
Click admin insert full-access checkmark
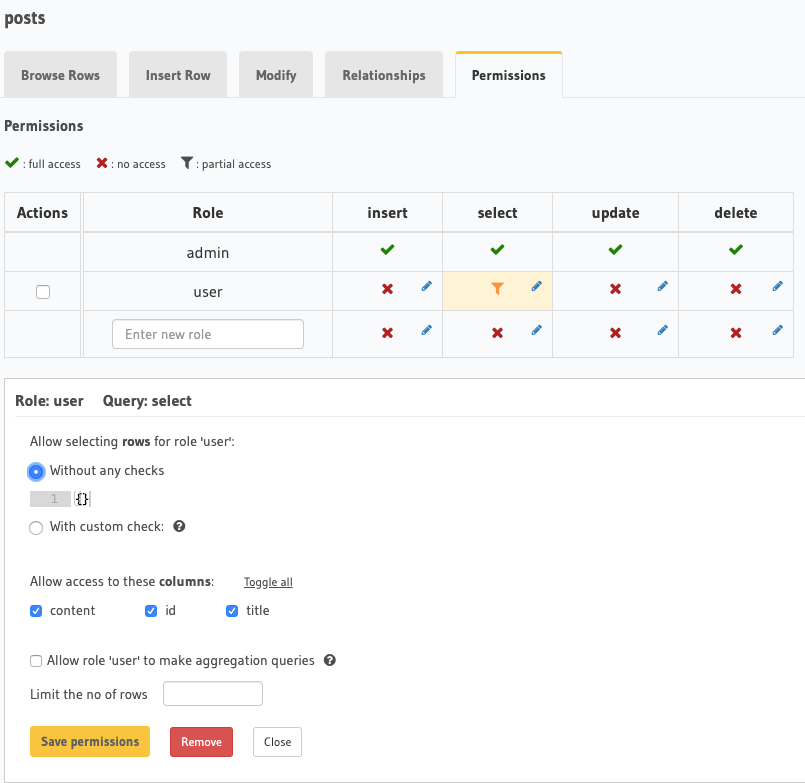[x=388, y=250]
